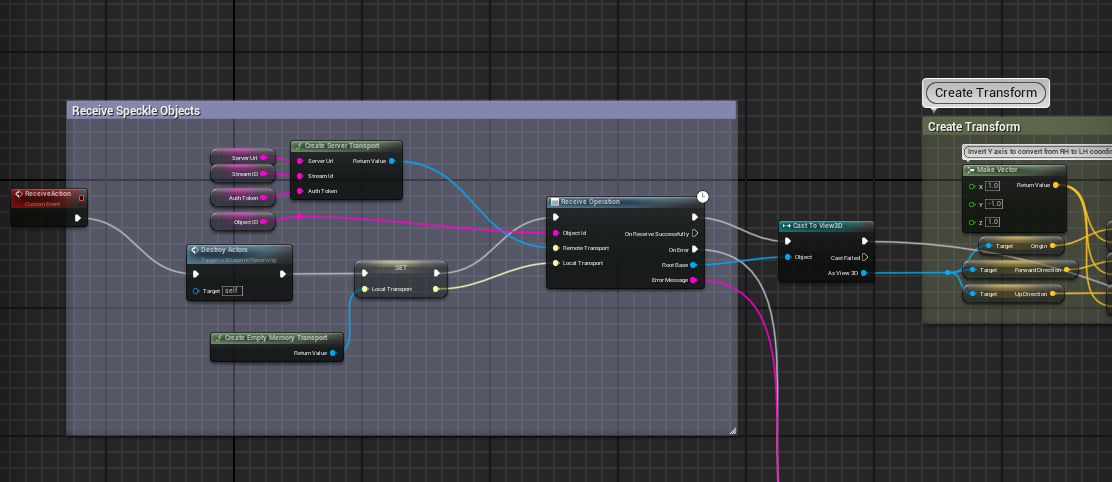Select the Object ID variable getter node
Viewport: 1112px width, 482px height.
(x=243, y=222)
